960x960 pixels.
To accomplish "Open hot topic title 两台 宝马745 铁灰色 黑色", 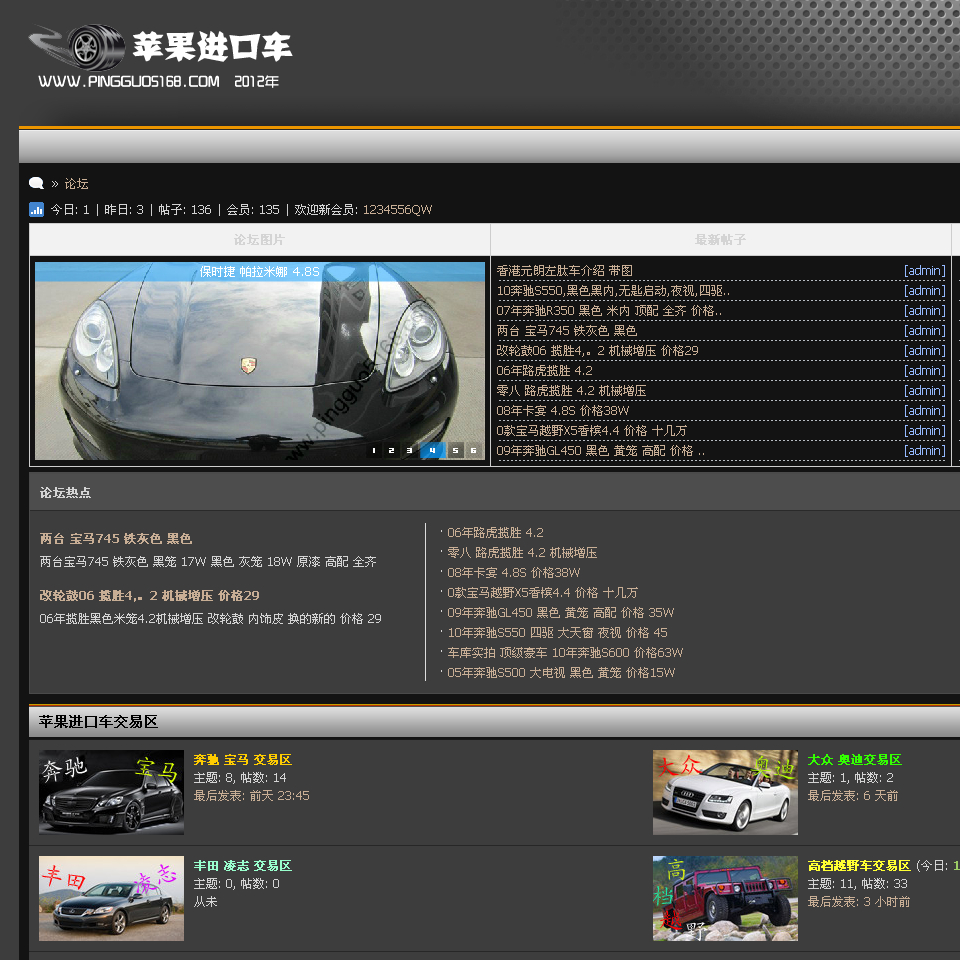I will click(x=116, y=539).
